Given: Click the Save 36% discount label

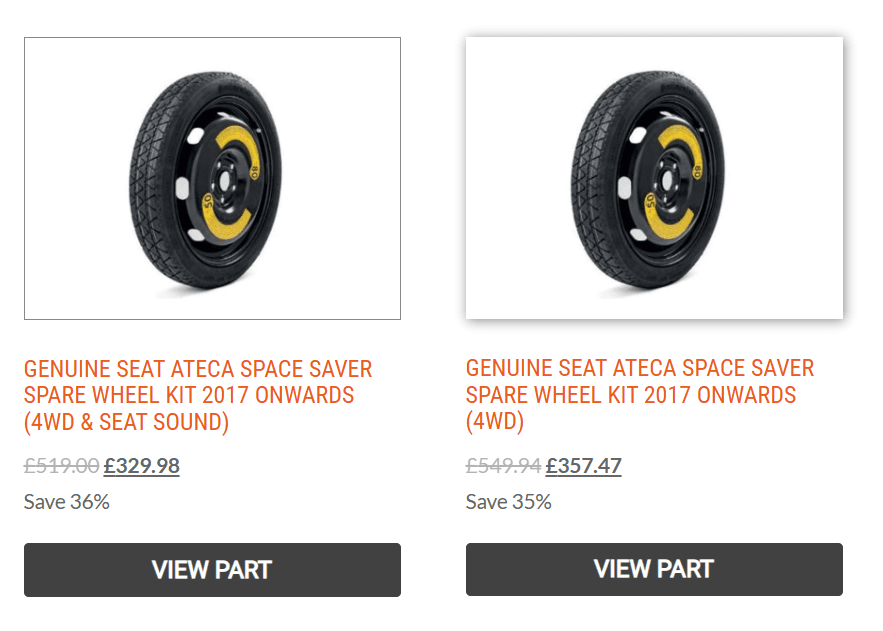Looking at the screenshot, I should [67, 502].
